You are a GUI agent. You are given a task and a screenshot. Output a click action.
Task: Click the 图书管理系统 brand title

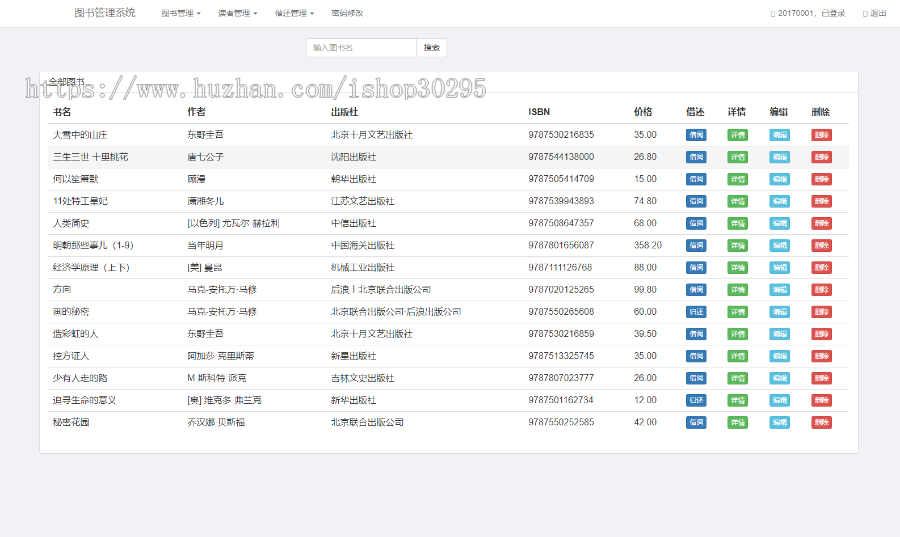105,13
